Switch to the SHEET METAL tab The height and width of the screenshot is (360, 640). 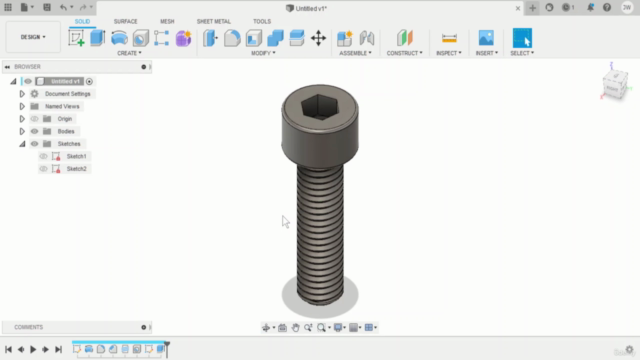213,21
